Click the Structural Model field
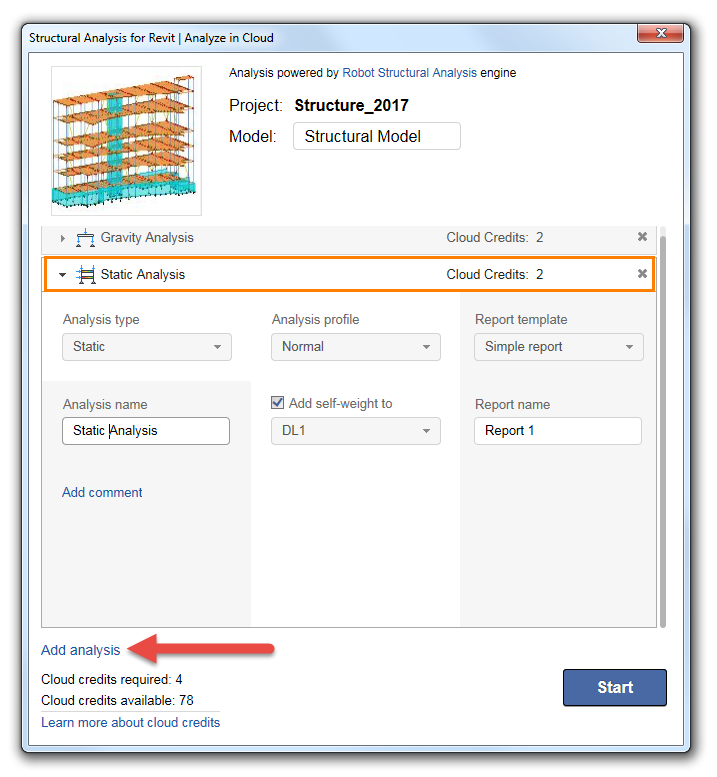The height and width of the screenshot is (777, 717). tap(377, 136)
